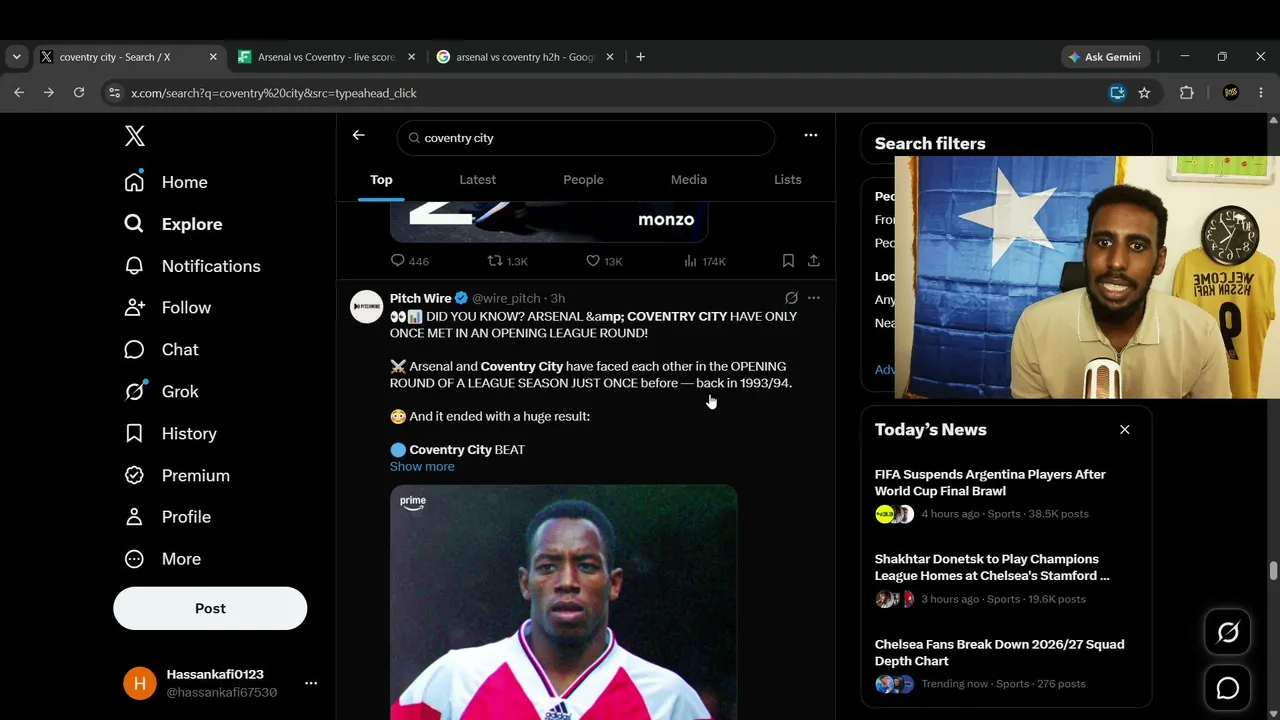Like the post with 13K likes
The width and height of the screenshot is (1280, 720).
604,261
